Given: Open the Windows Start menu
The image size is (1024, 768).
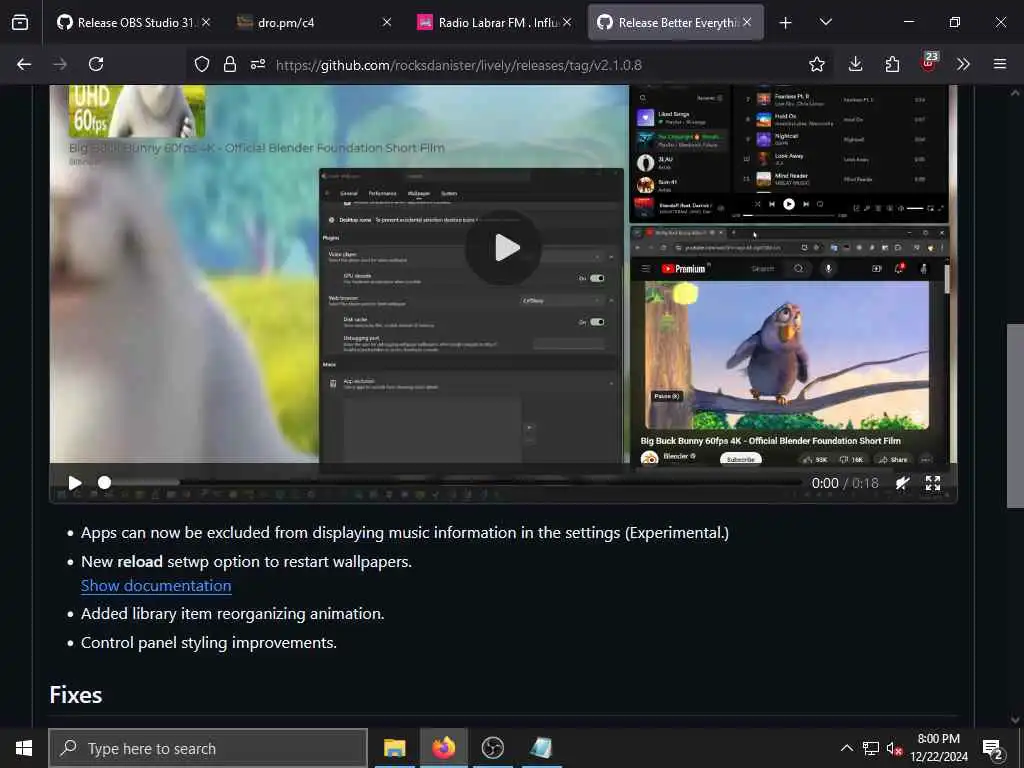Looking at the screenshot, I should pyautogui.click(x=24, y=748).
